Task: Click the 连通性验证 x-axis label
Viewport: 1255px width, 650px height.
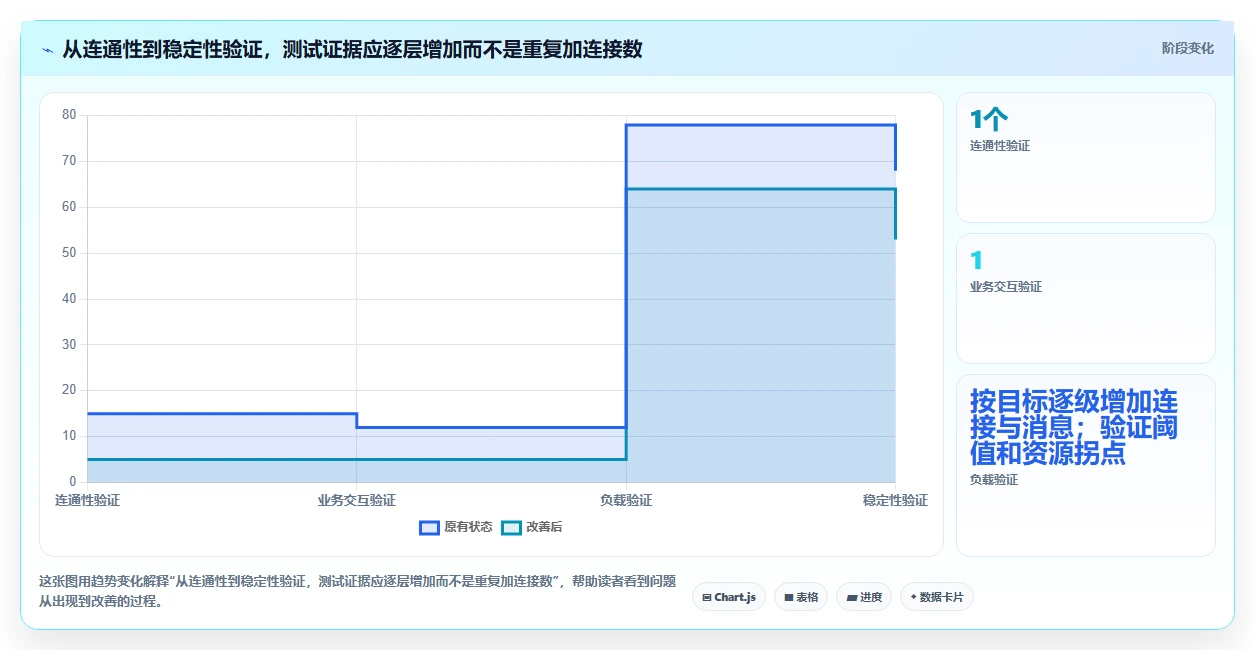Action: tap(87, 500)
